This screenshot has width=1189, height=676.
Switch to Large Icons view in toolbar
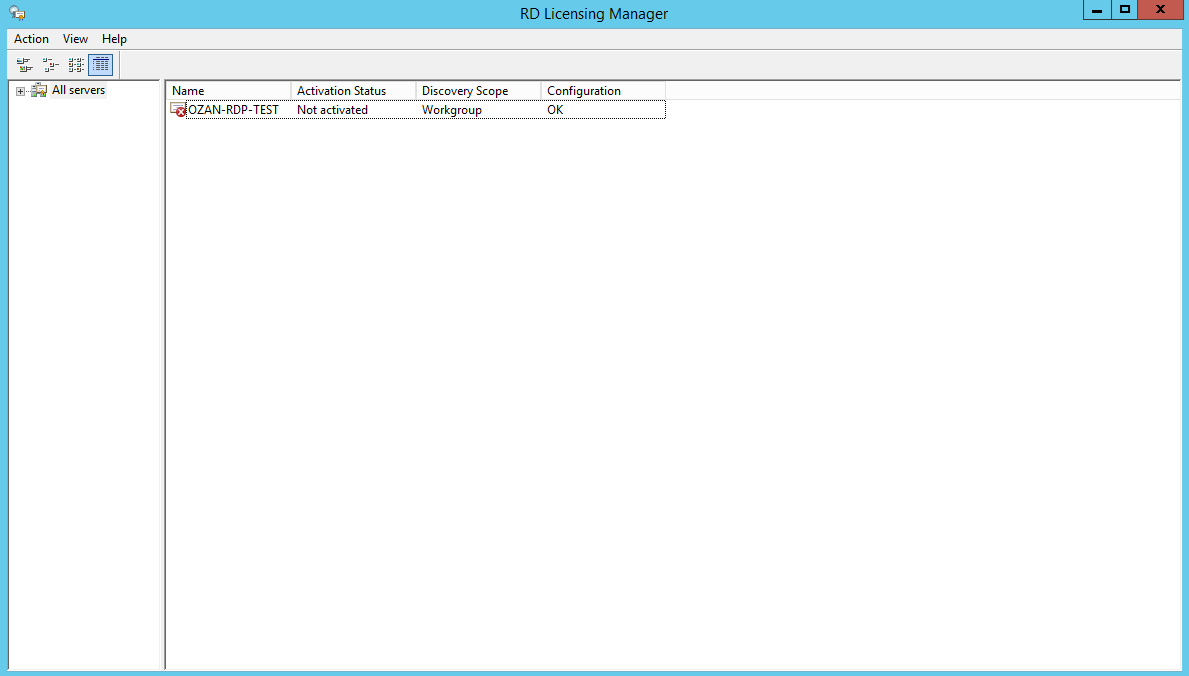click(24, 65)
